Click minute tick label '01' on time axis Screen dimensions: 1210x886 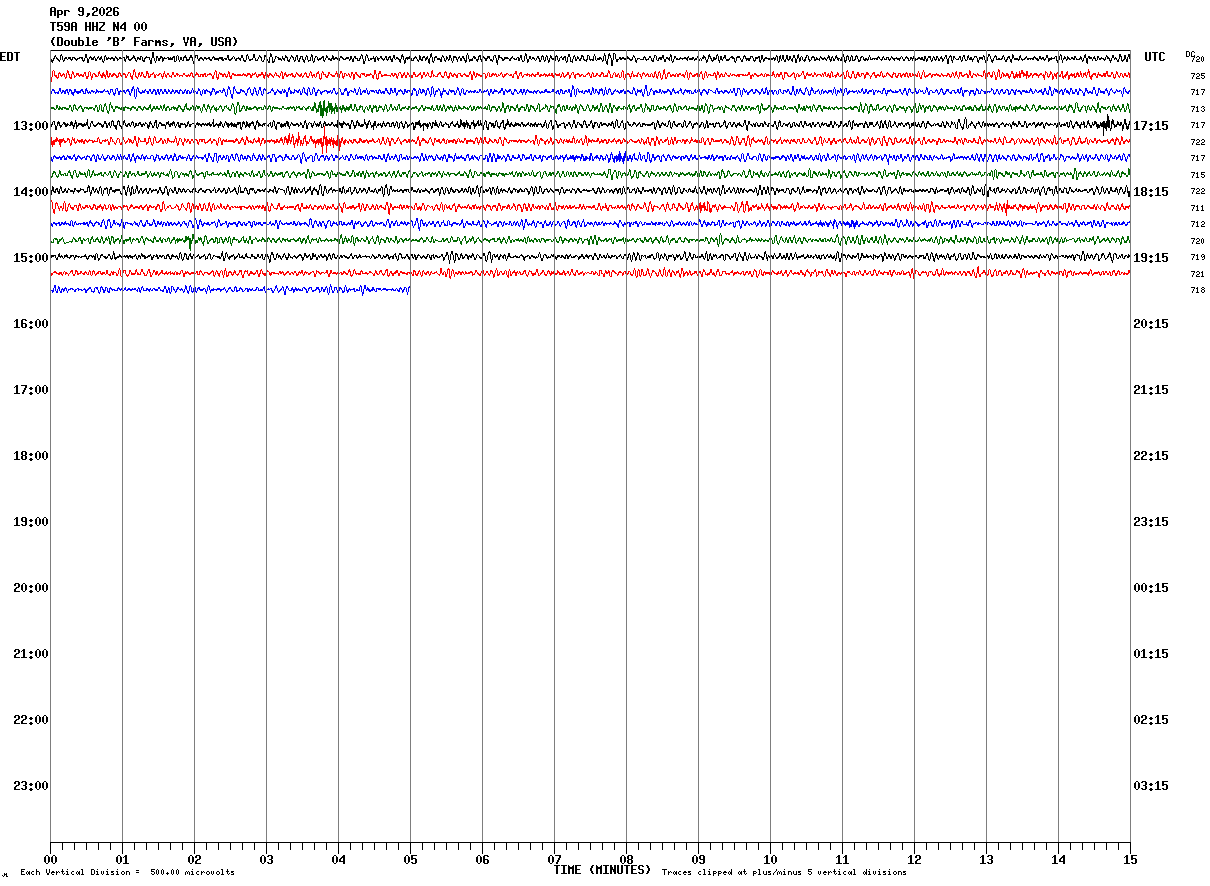[x=122, y=860]
